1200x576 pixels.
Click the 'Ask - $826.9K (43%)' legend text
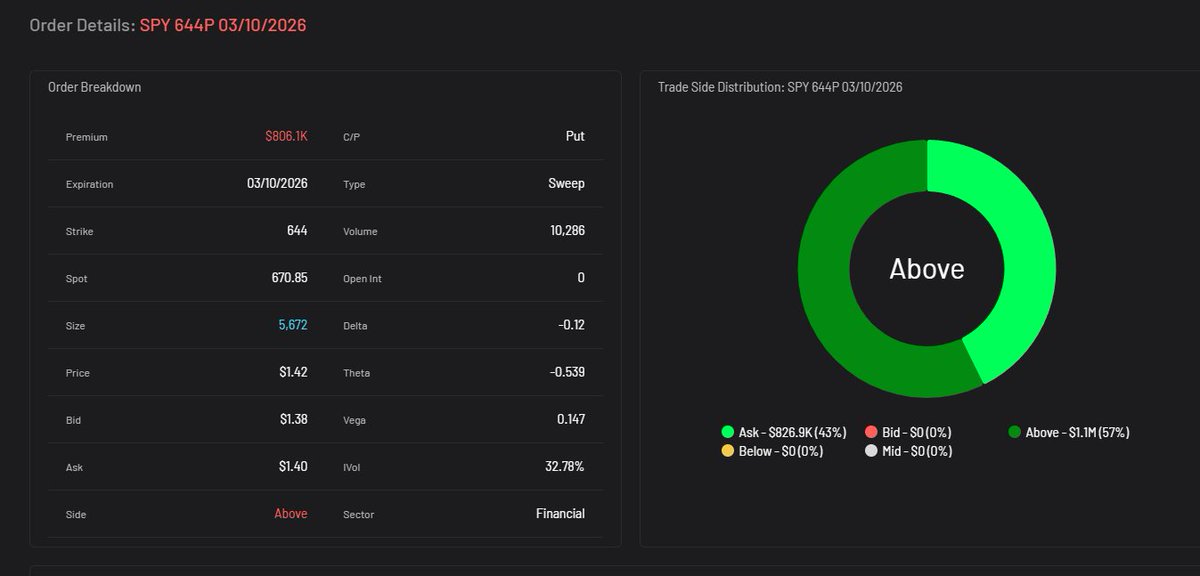pyautogui.click(x=792, y=432)
